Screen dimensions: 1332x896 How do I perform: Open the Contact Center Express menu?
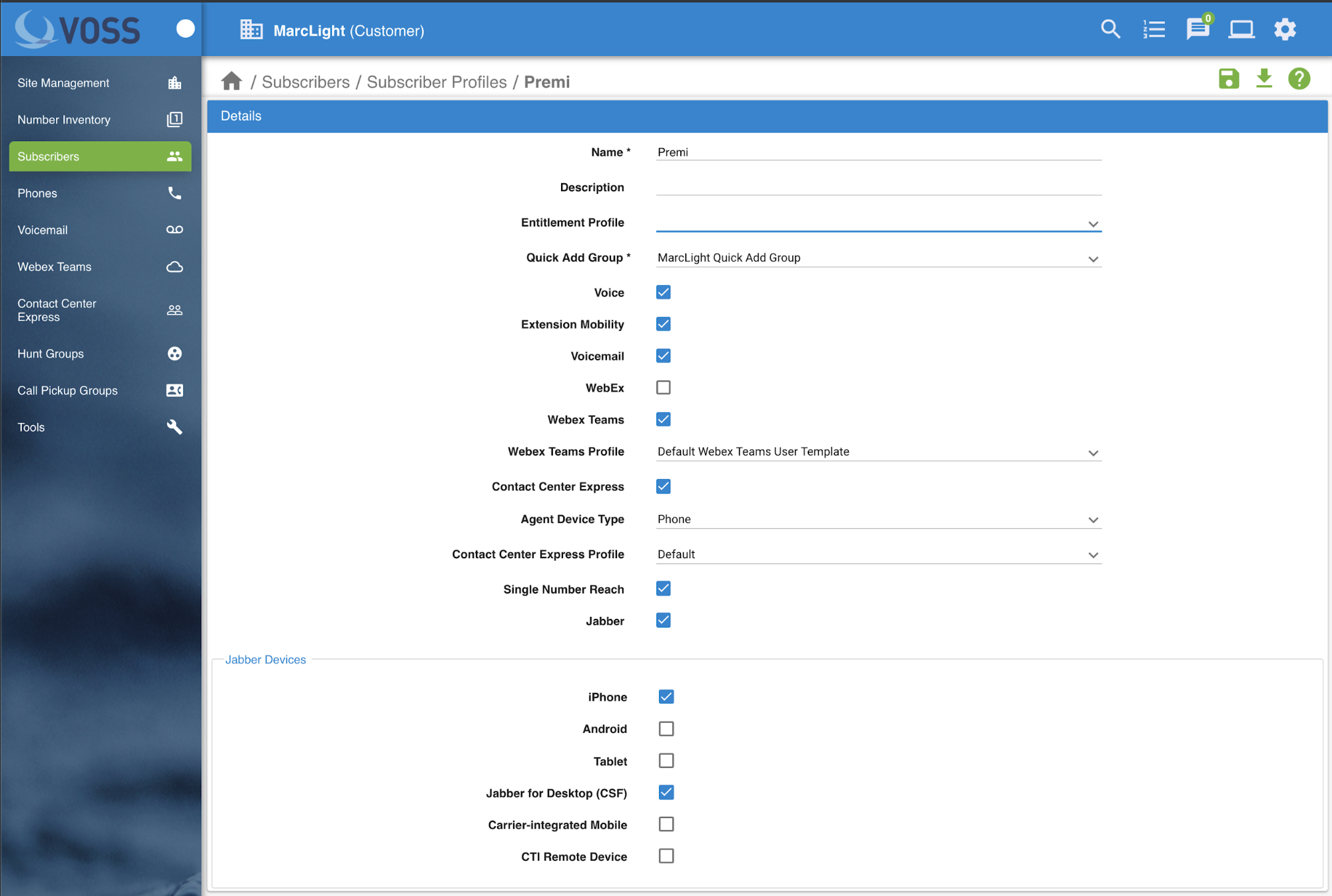click(x=100, y=310)
